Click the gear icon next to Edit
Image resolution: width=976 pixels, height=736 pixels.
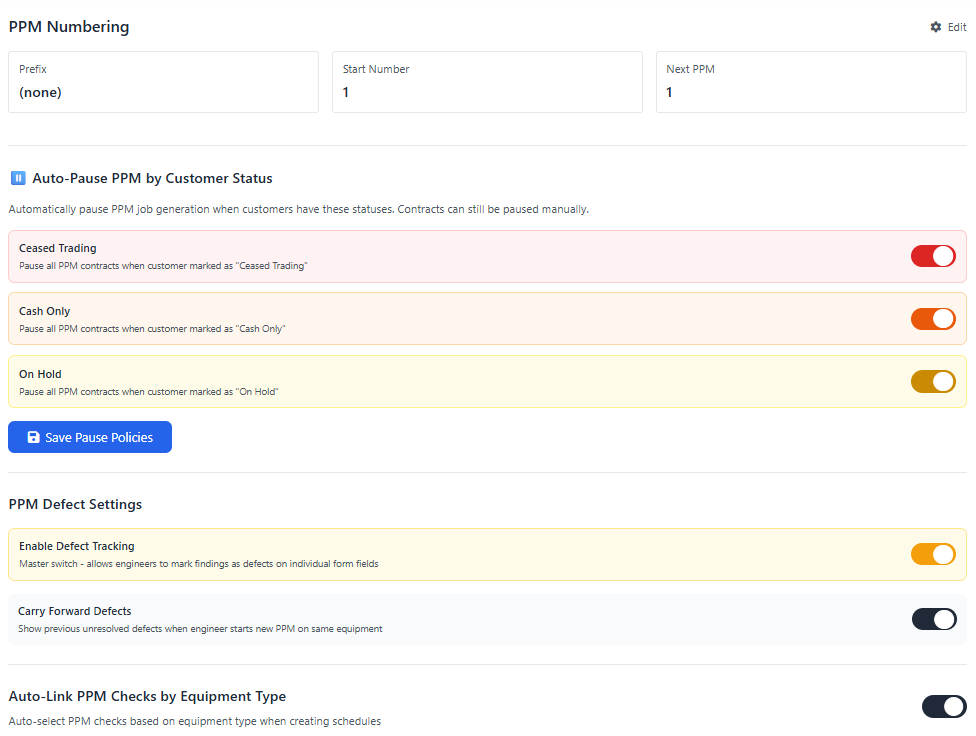tap(936, 27)
